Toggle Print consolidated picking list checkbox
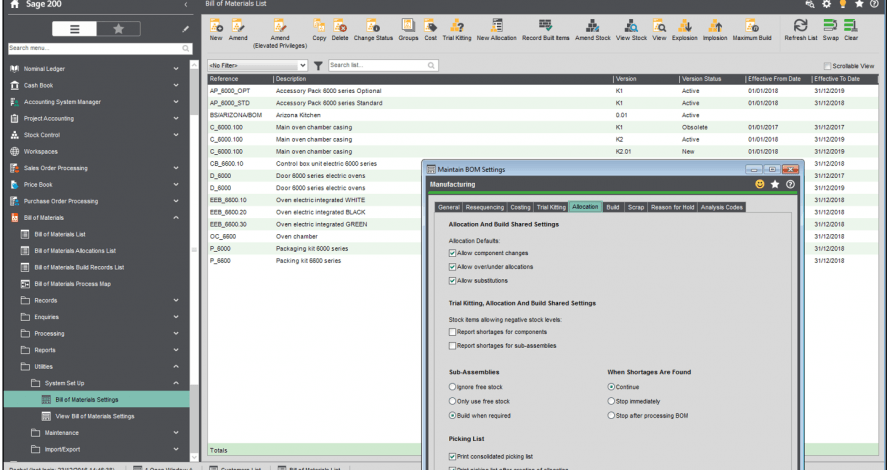Screen dimensions: 890x470 pos(452,456)
